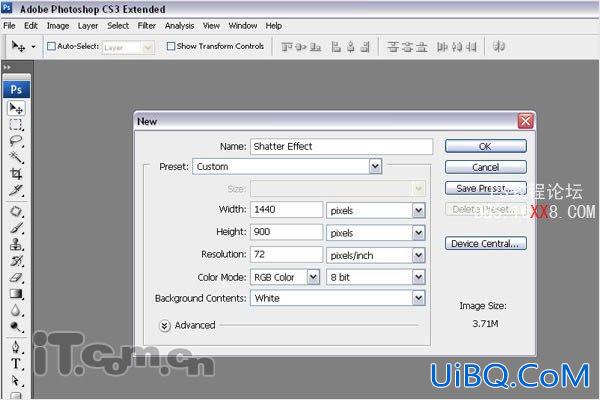Click the Align Vertical Centers icon
The image size is (600, 400).
point(301,47)
